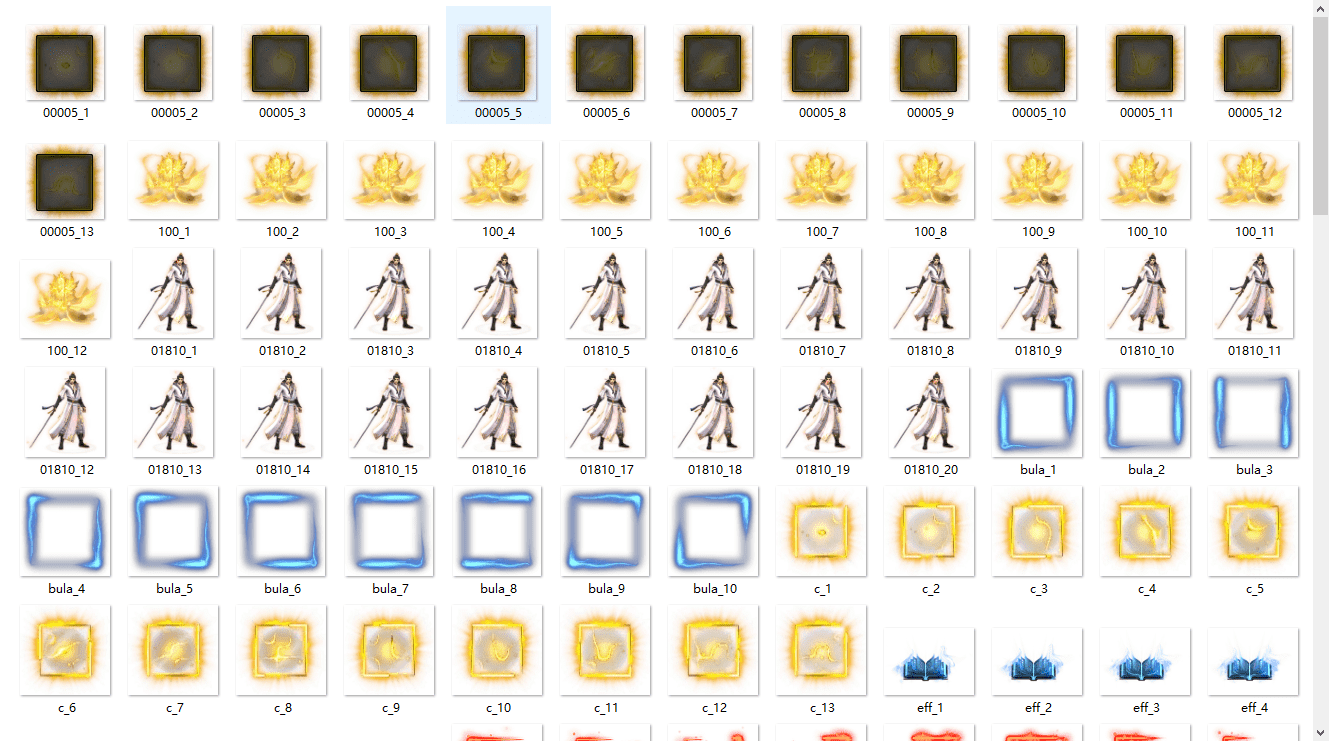Select blue frame image bula_1
The width and height of the screenshot is (1329, 741).
pos(1037,412)
